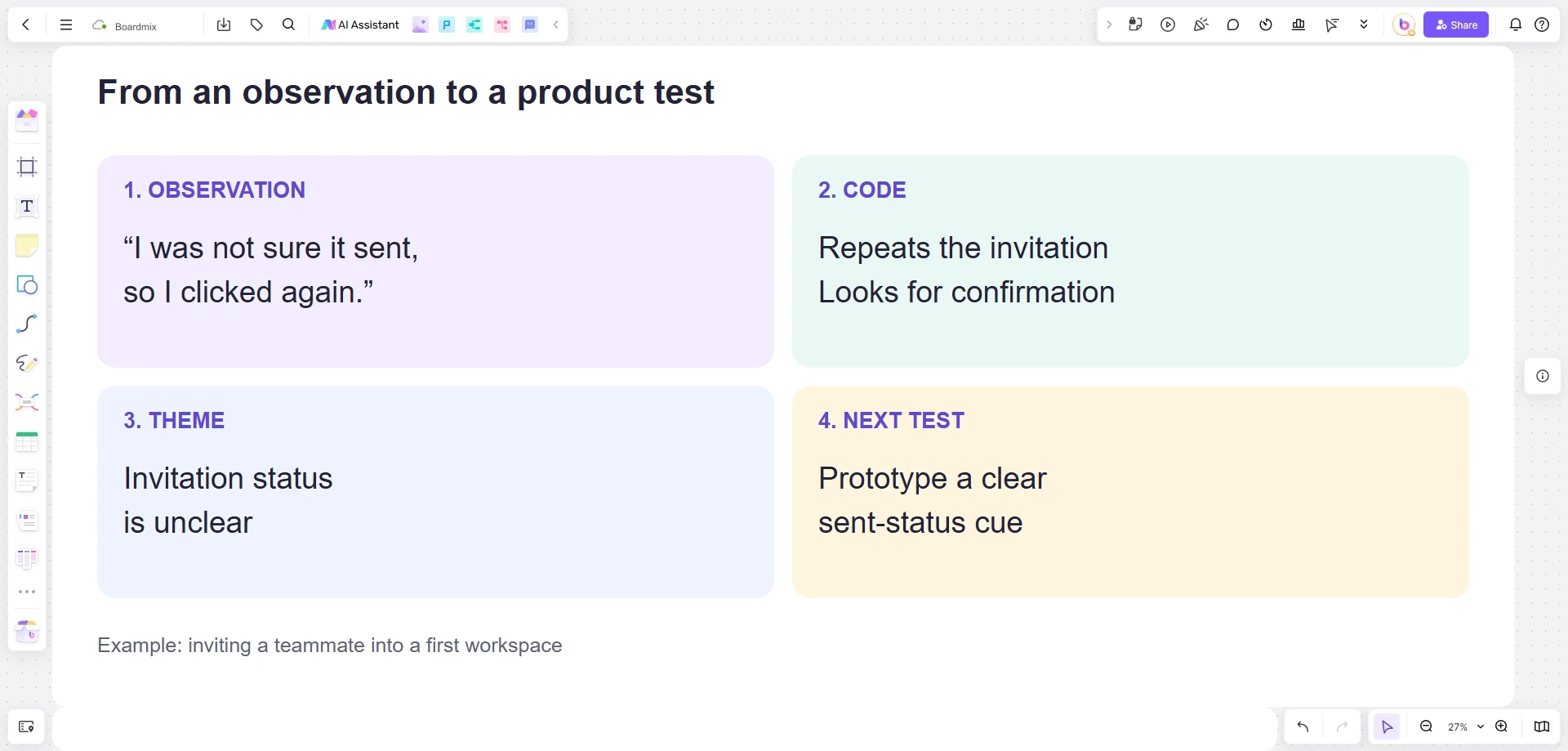Open the comment bubble tool
This screenshot has width=1568, height=751.
pos(1233,25)
